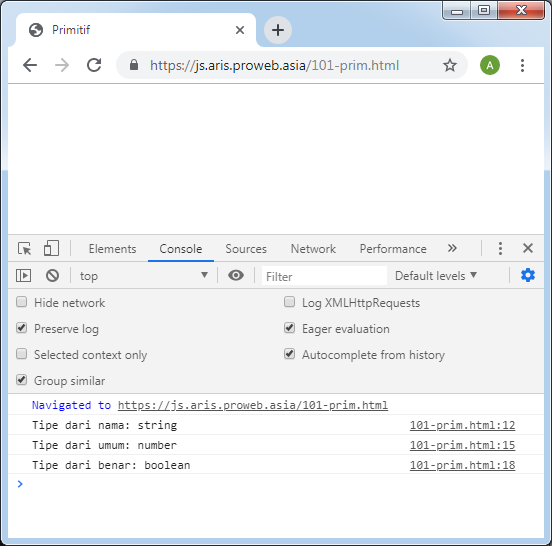The image size is (552, 546).
Task: Disable the Eager evaluation checkbox
Action: (x=289, y=328)
